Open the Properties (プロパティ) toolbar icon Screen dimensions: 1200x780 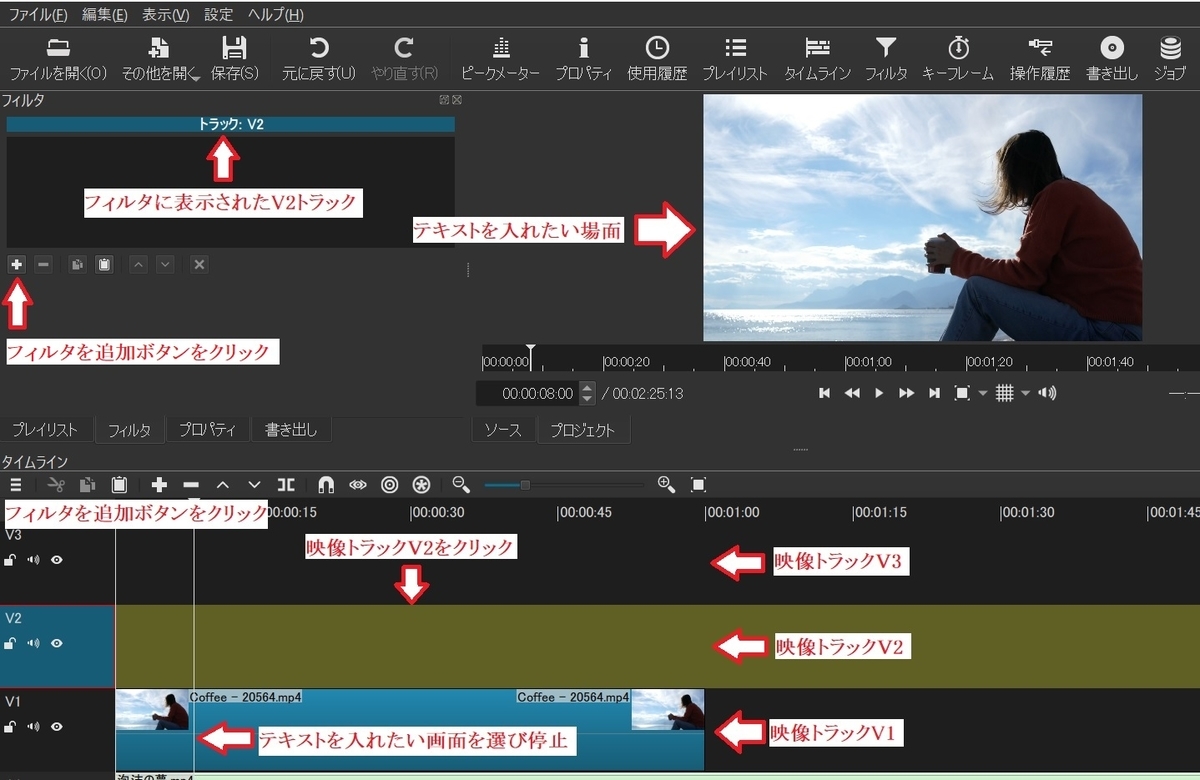(x=584, y=48)
